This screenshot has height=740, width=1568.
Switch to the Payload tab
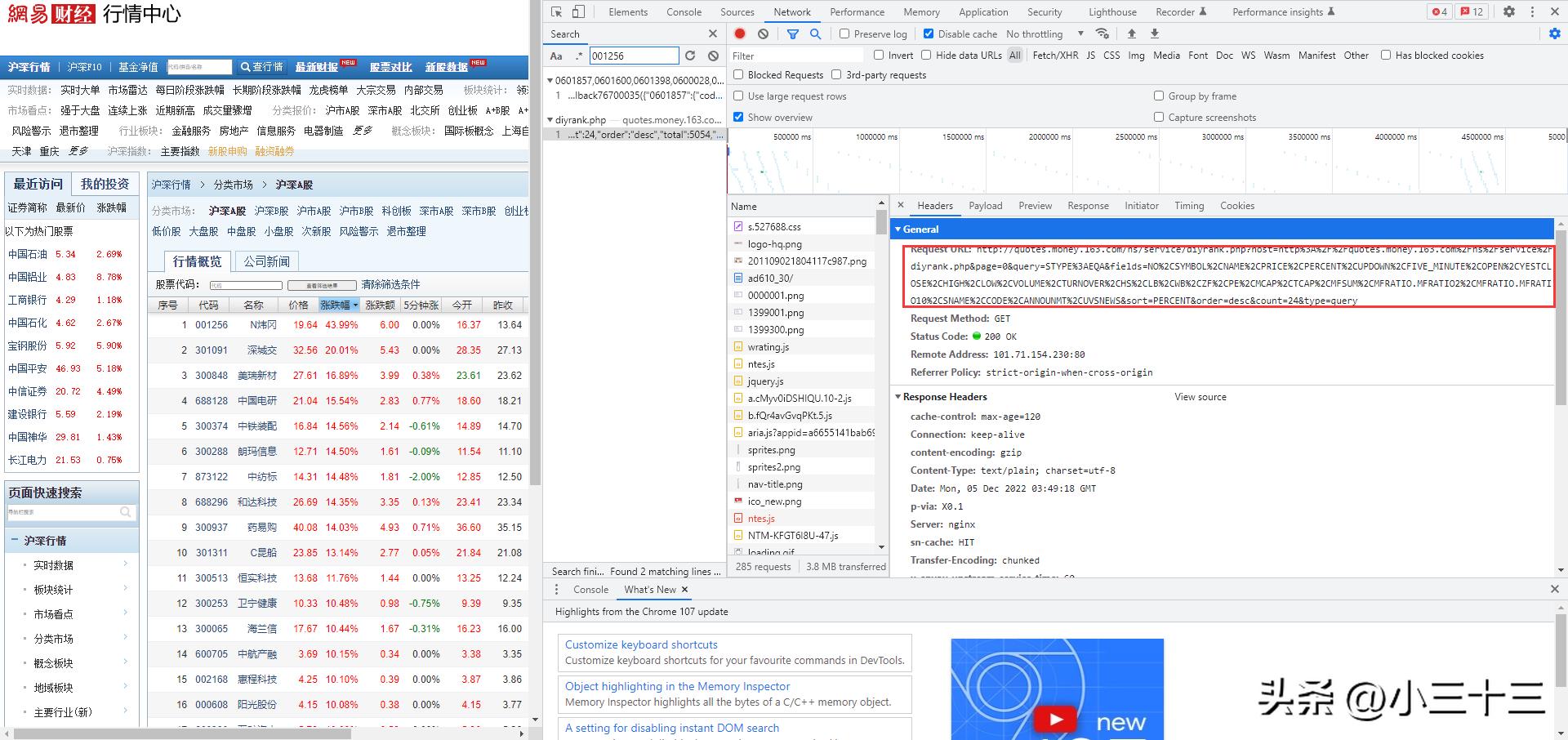click(985, 206)
